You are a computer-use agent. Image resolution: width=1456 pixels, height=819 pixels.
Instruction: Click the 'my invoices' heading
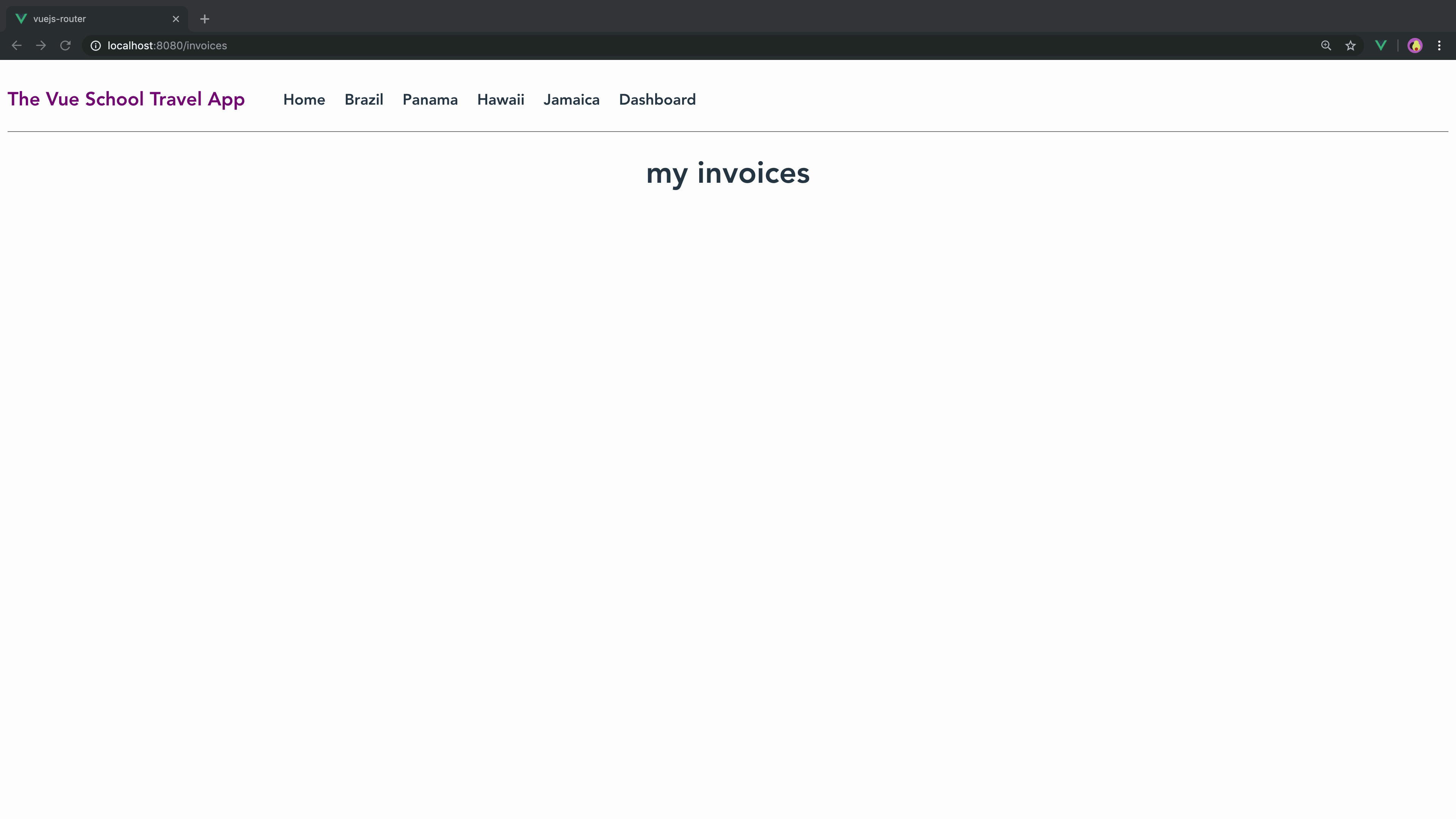[x=728, y=174]
